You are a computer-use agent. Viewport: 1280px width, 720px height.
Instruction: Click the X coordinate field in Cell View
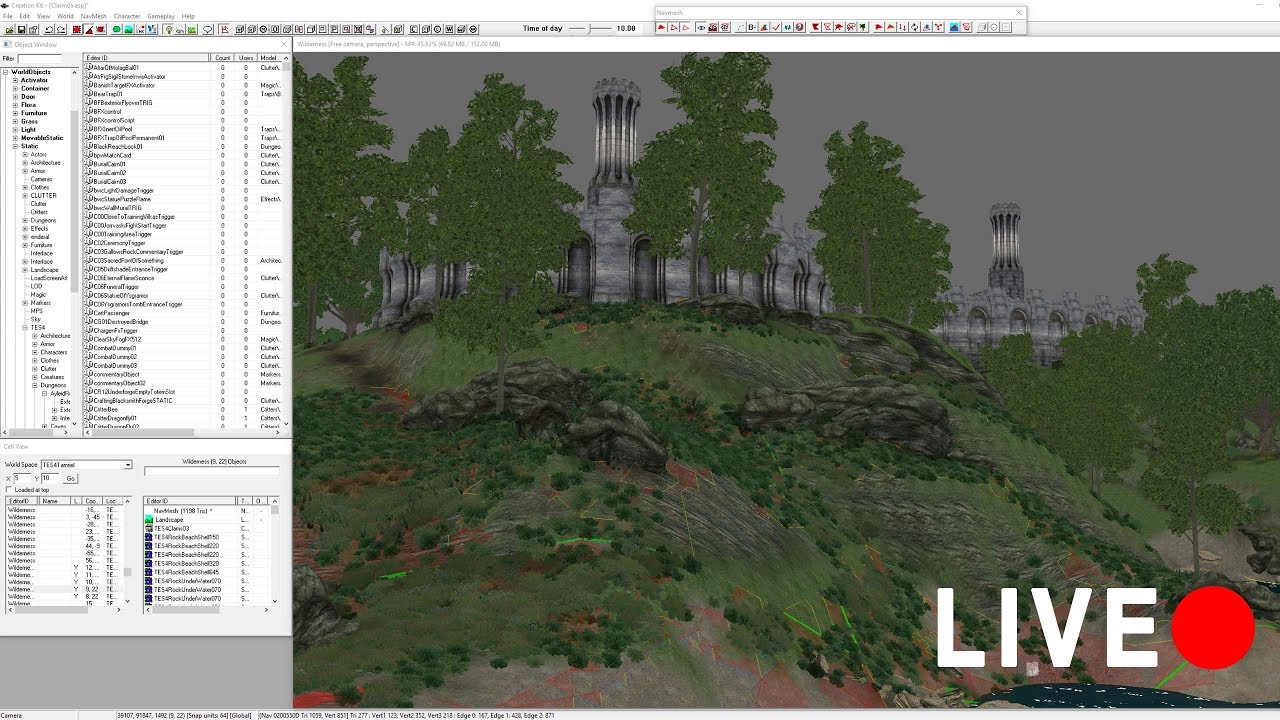(24, 478)
